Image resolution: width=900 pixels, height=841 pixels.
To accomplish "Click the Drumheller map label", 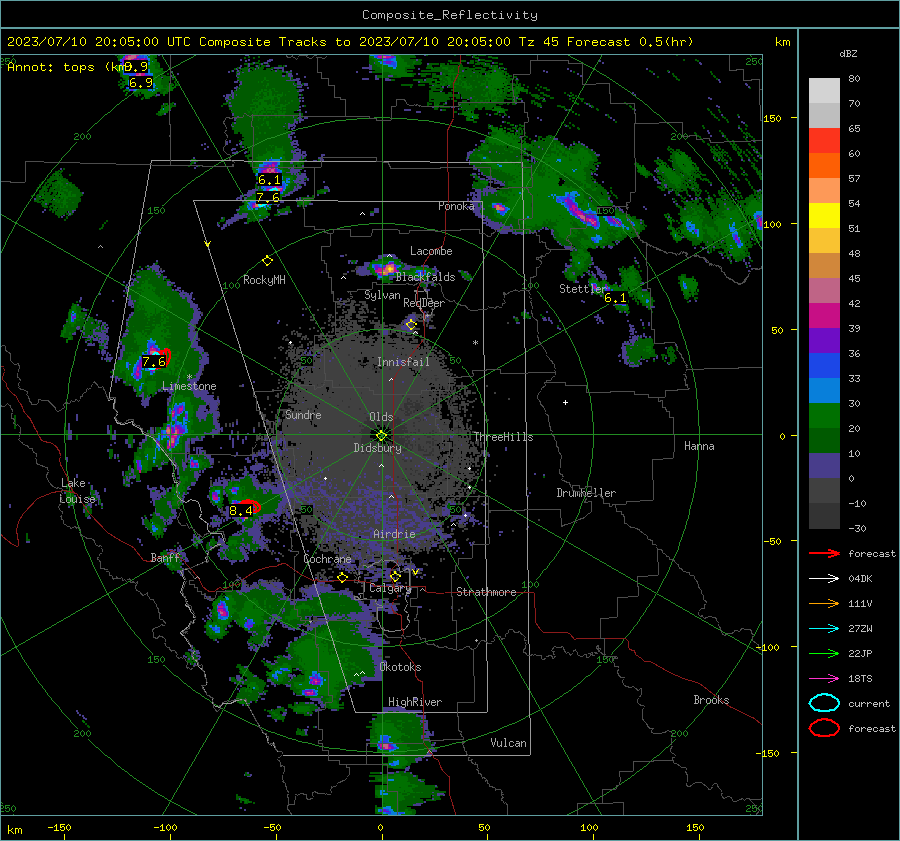I will pos(586,493).
